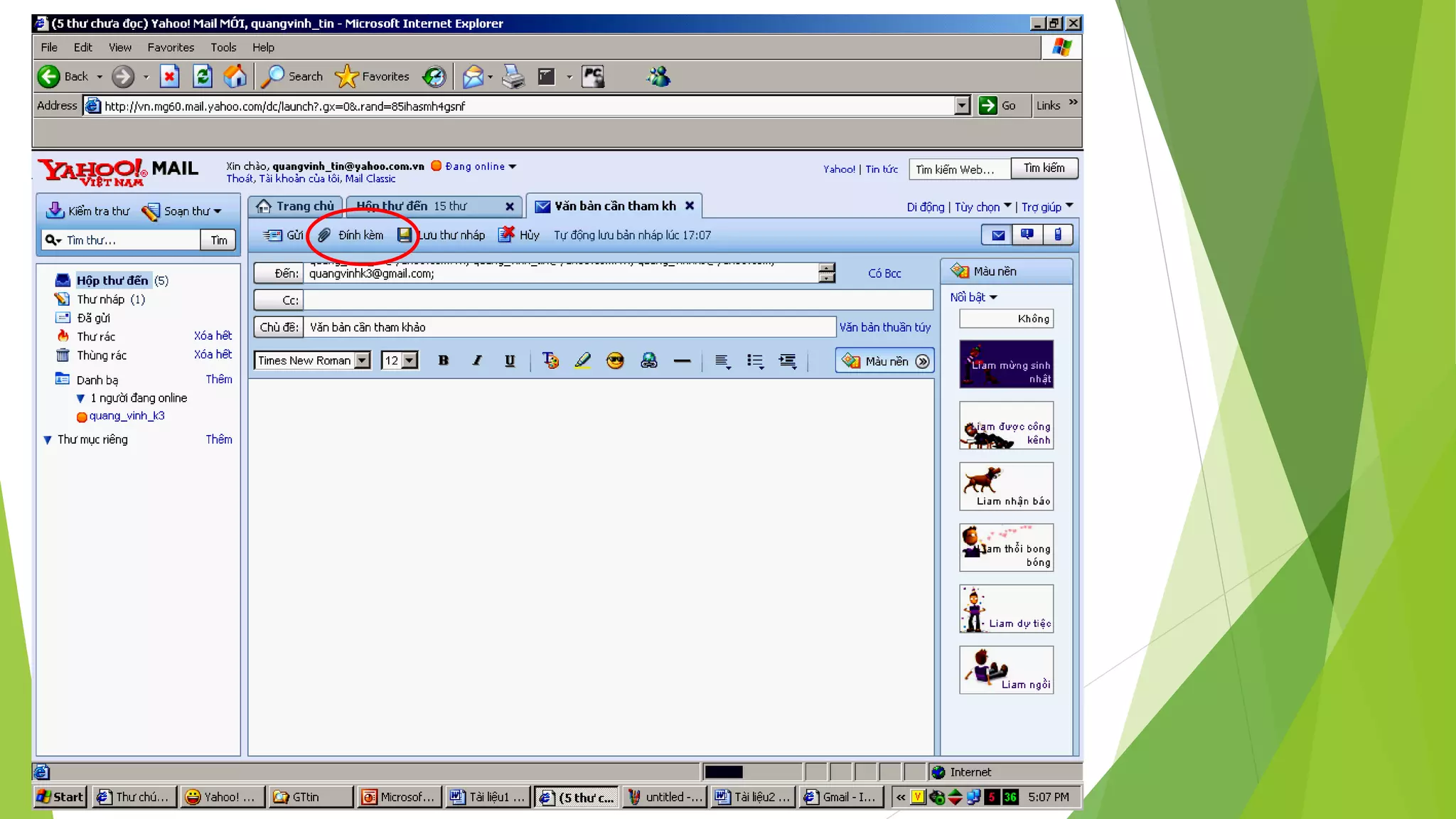Image resolution: width=1456 pixels, height=819 pixels.
Task: Click the insert hyperlink icon
Action: pyautogui.click(x=648, y=361)
